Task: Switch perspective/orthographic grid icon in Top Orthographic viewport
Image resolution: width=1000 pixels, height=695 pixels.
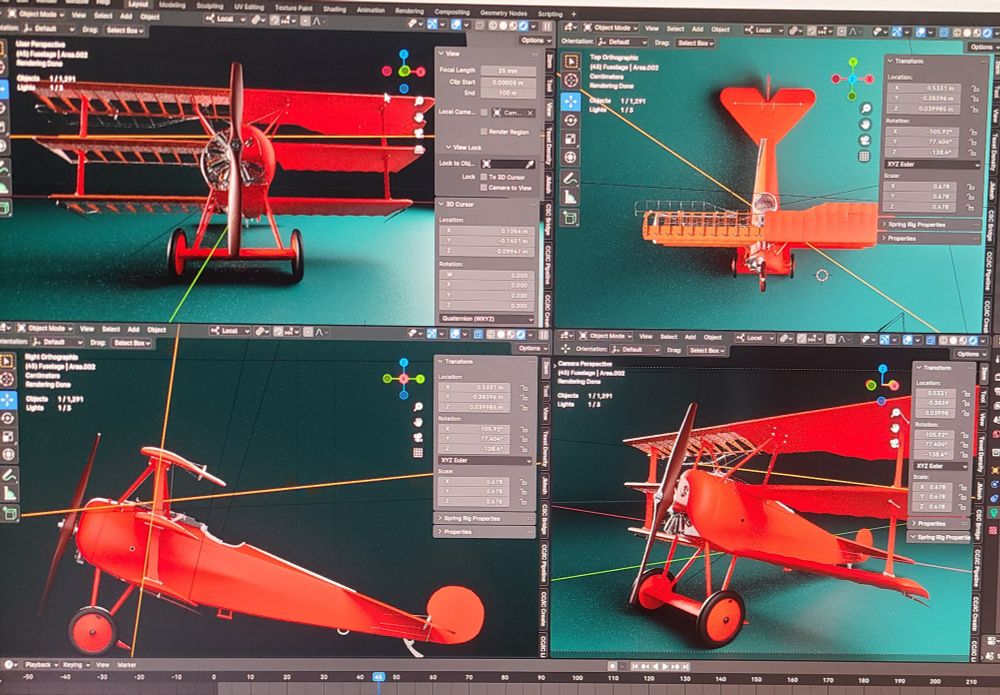Action: tap(865, 156)
